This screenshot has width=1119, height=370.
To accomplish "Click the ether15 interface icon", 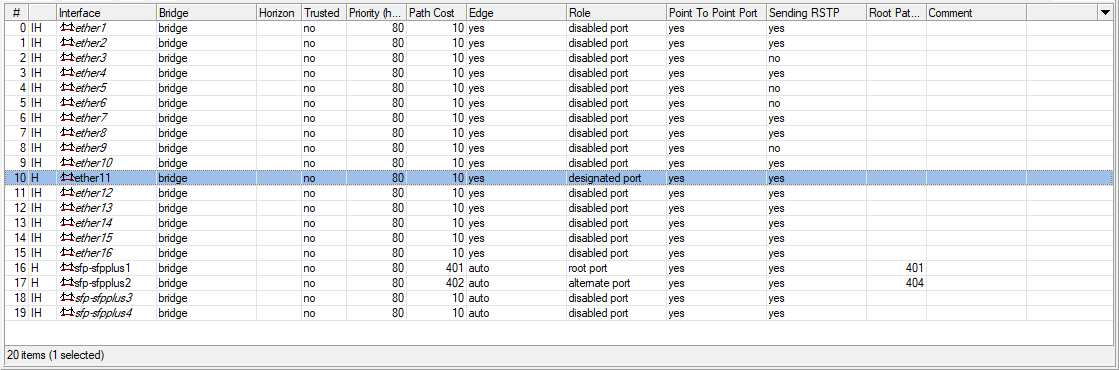I will pyautogui.click(x=66, y=238).
